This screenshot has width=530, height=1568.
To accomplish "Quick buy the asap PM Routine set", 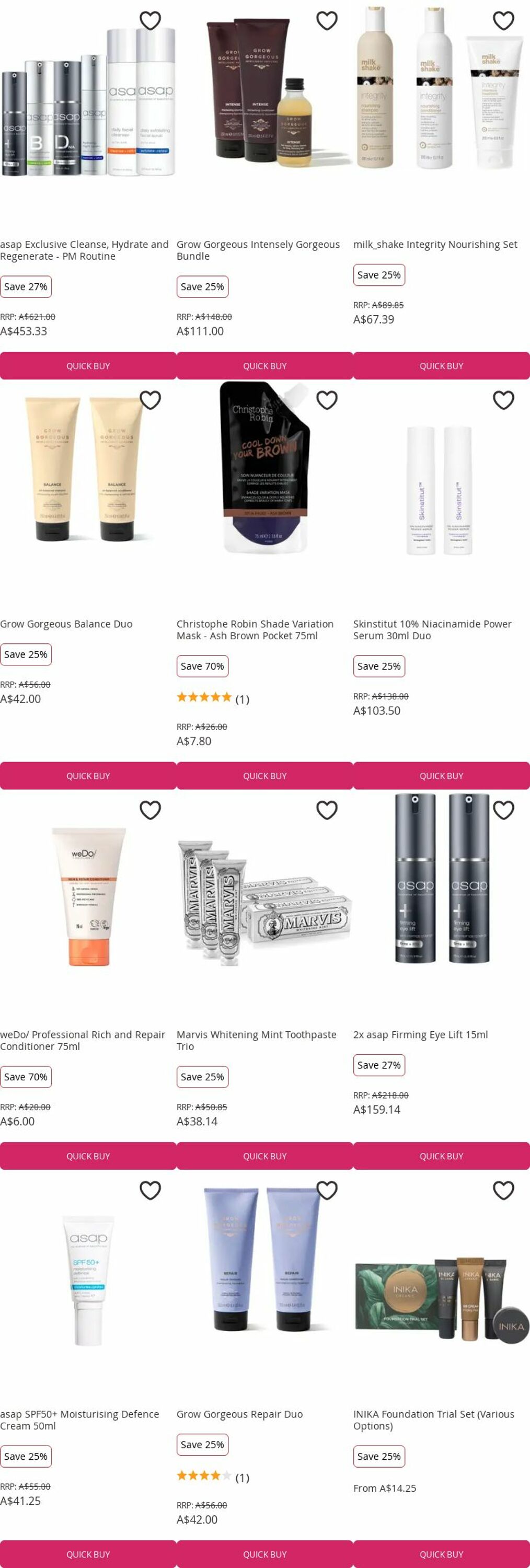I will 88,366.
